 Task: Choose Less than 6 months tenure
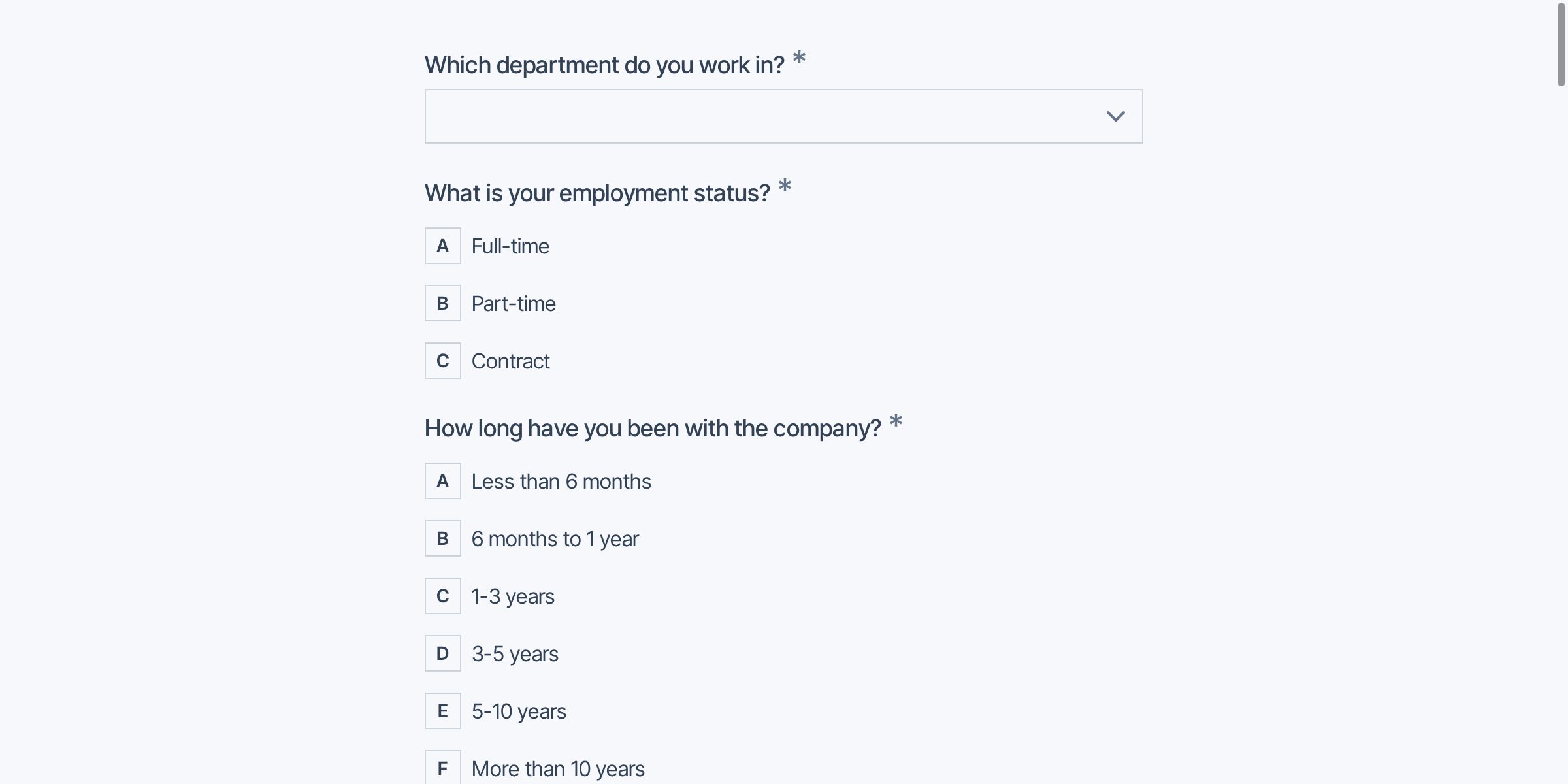point(561,481)
